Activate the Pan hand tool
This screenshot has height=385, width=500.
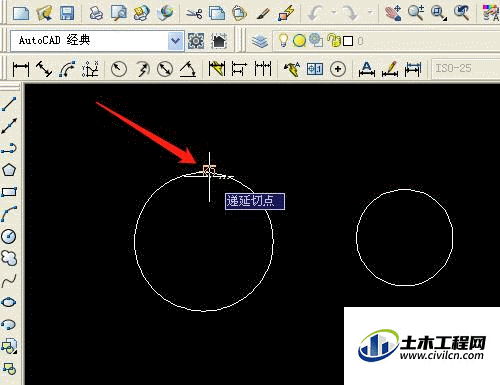coord(393,13)
